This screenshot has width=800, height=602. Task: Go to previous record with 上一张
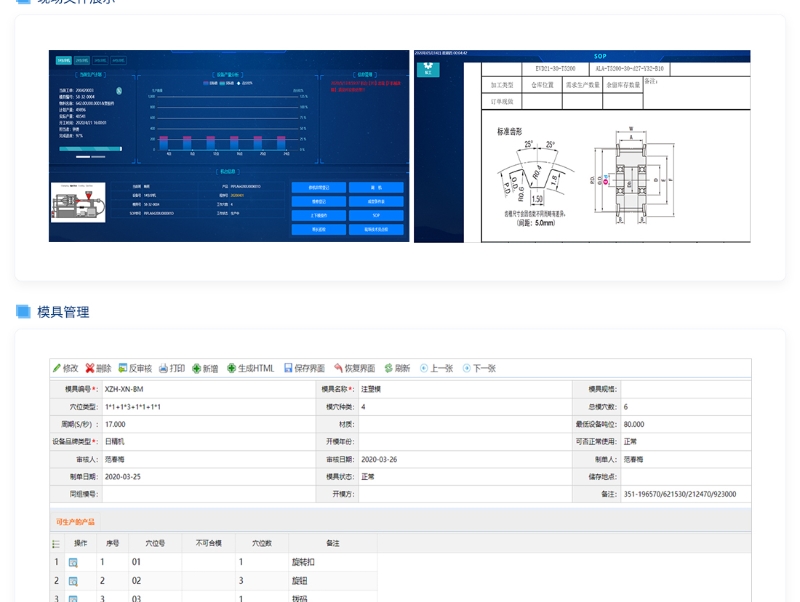pyautogui.click(x=436, y=368)
